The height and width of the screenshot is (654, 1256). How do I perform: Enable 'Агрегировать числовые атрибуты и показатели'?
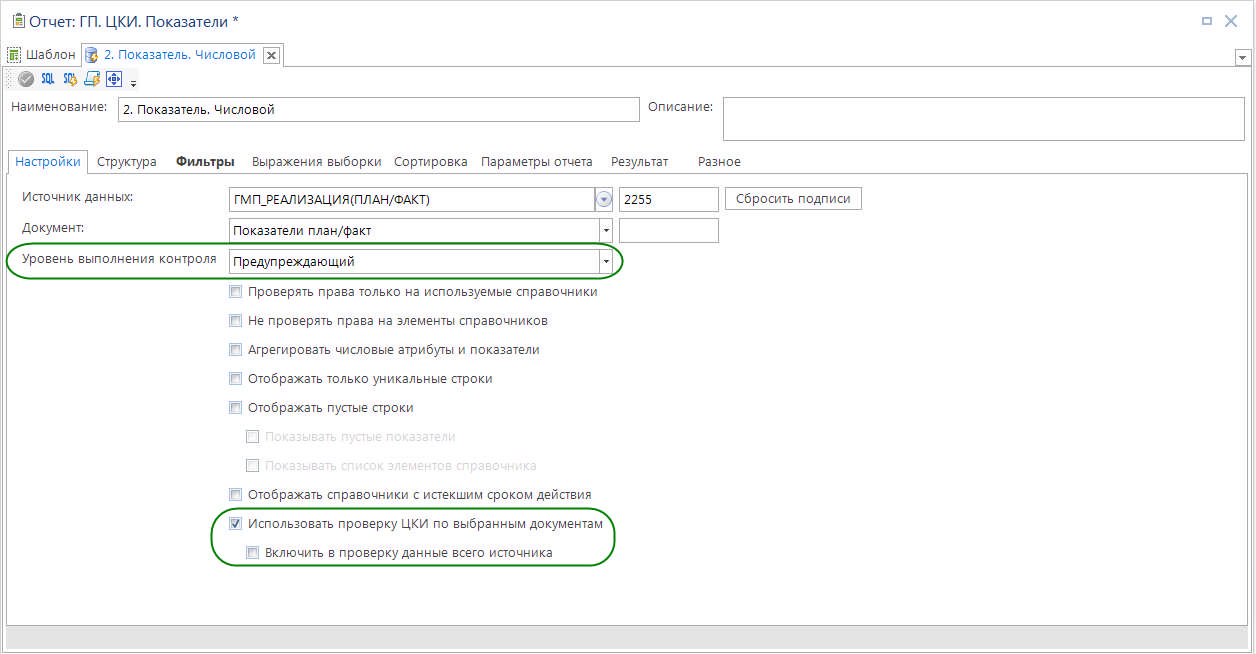pos(236,350)
